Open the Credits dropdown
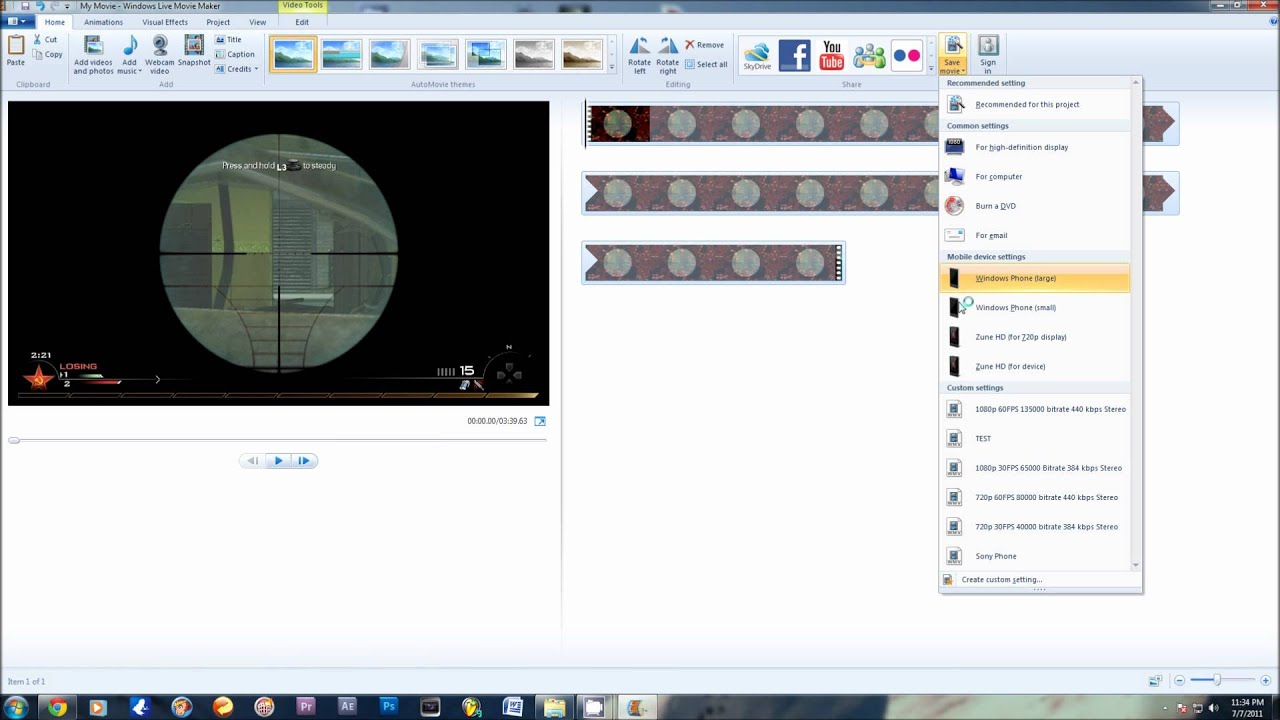Image resolution: width=1280 pixels, height=720 pixels. [237, 69]
